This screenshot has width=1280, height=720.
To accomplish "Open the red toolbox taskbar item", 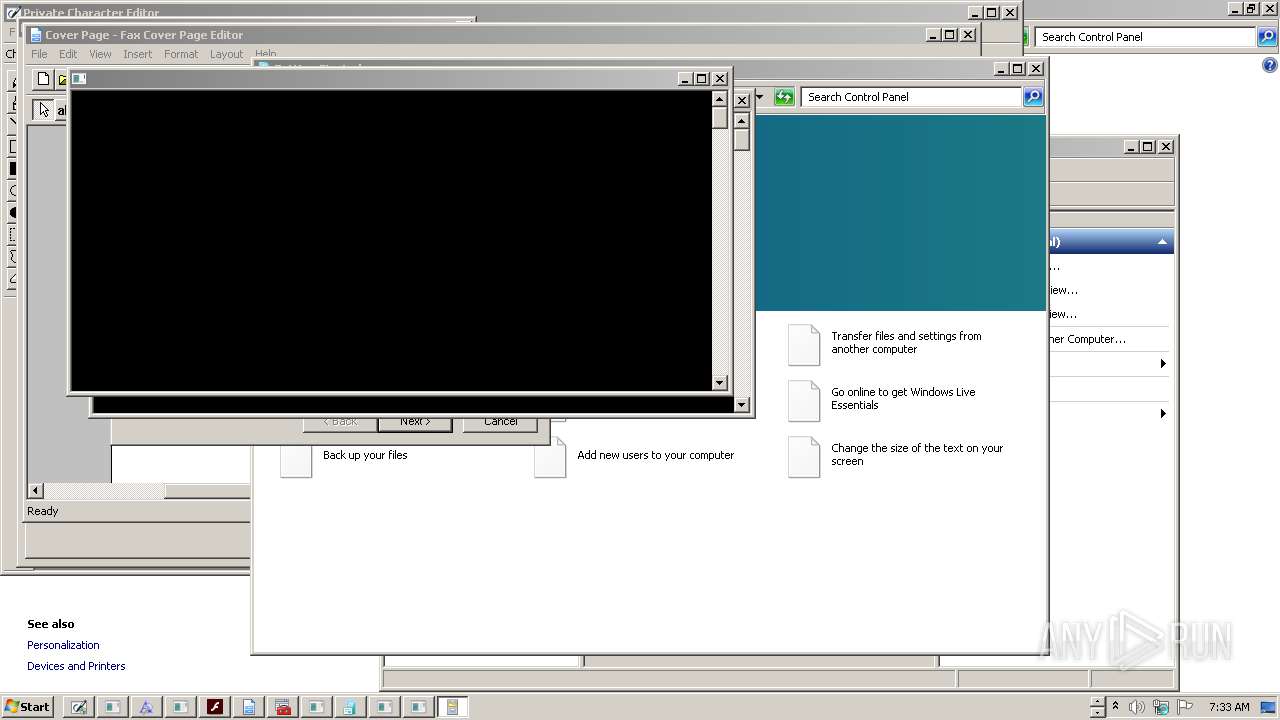I will click(282, 707).
